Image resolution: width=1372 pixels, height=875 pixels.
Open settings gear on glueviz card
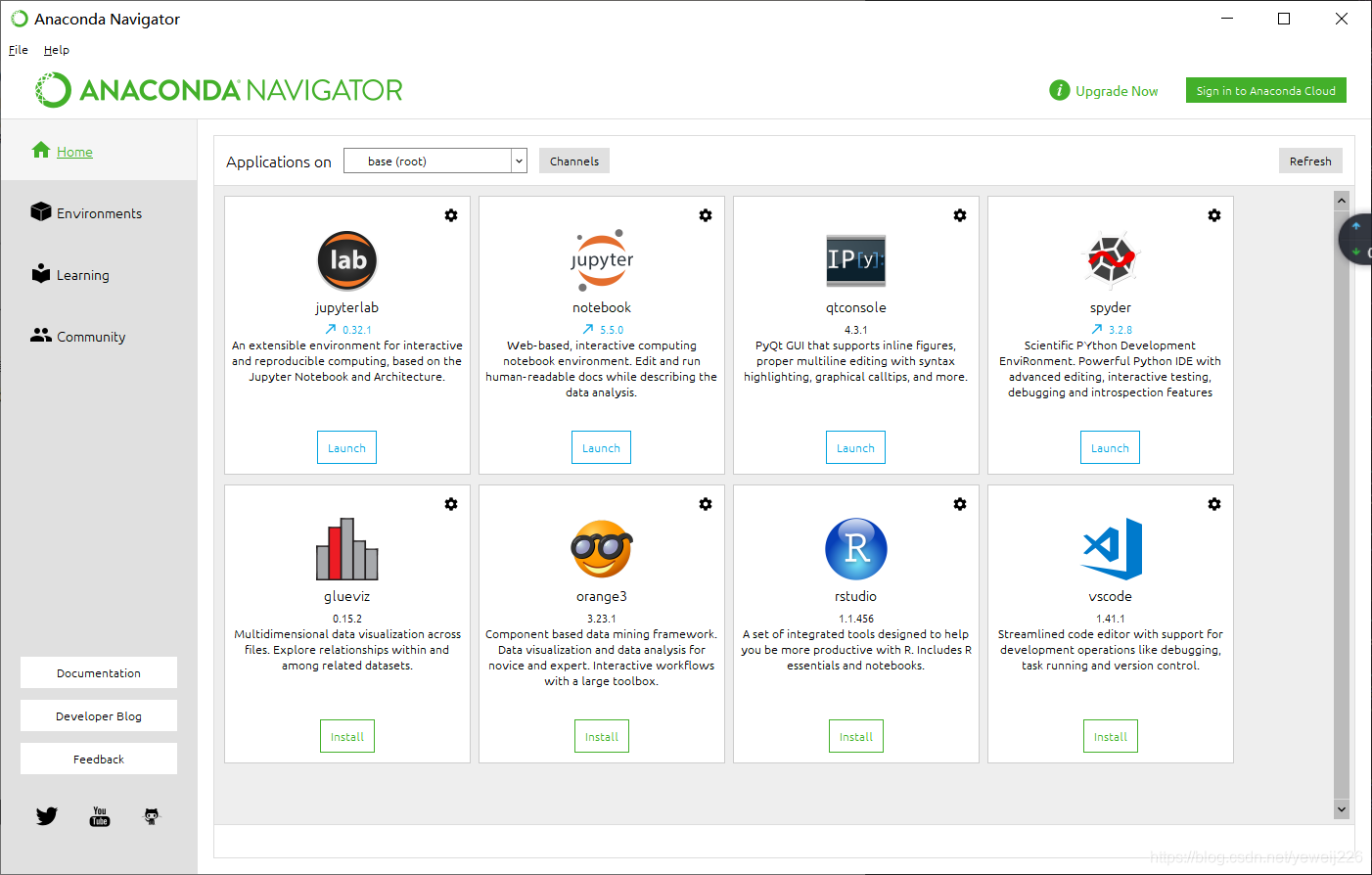pyautogui.click(x=451, y=504)
